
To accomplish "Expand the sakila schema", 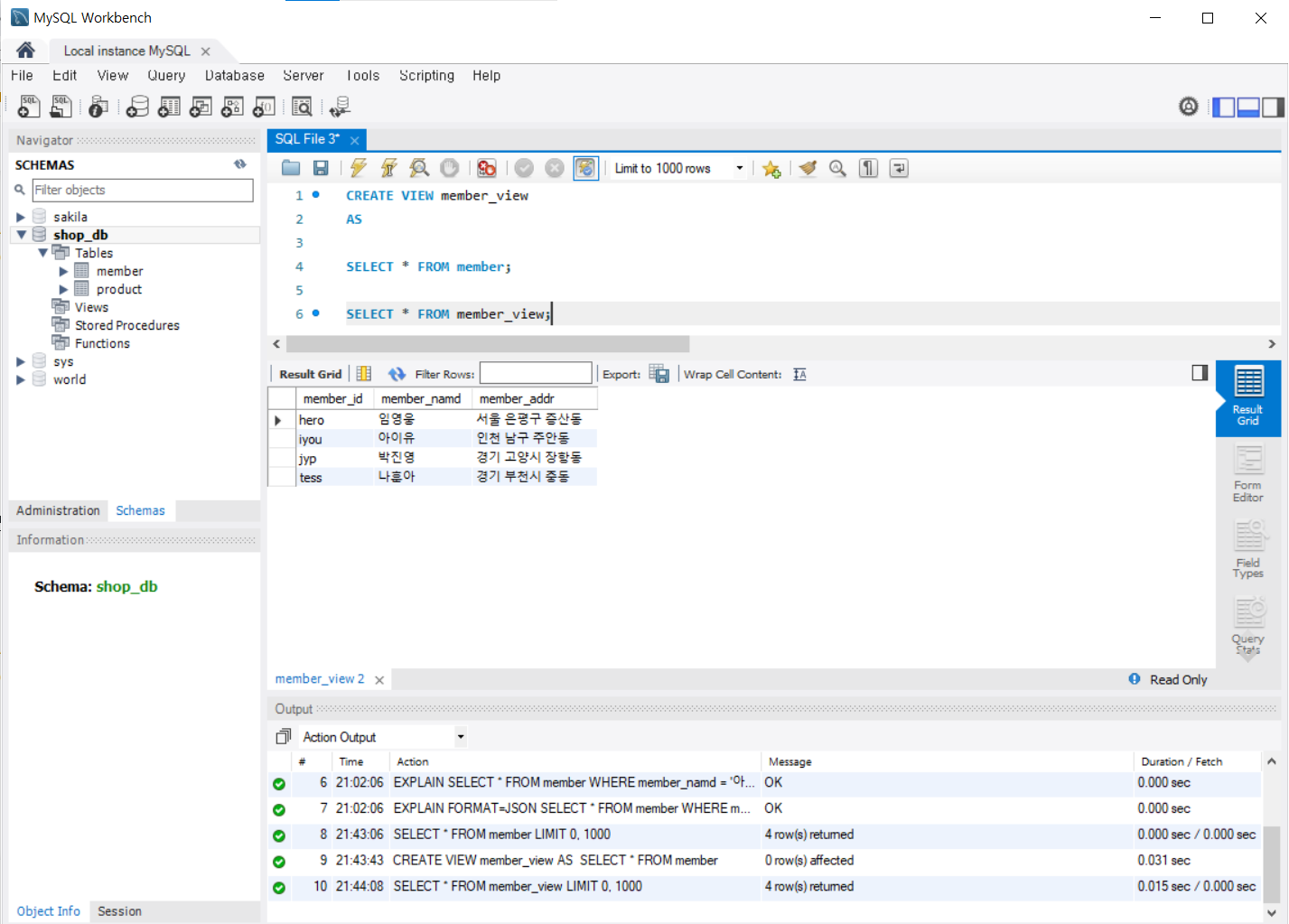I will coord(20,217).
